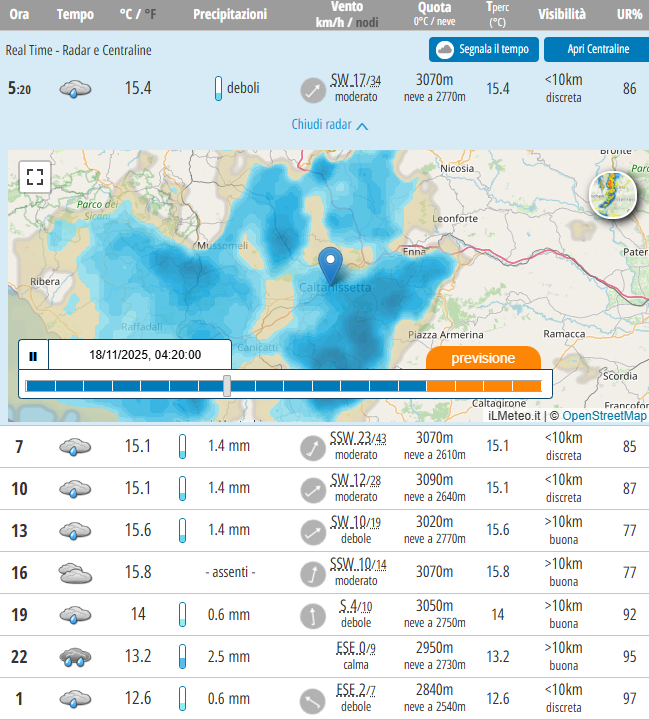
Task: Click the Segnala il tempo button
Action: click(x=484, y=49)
